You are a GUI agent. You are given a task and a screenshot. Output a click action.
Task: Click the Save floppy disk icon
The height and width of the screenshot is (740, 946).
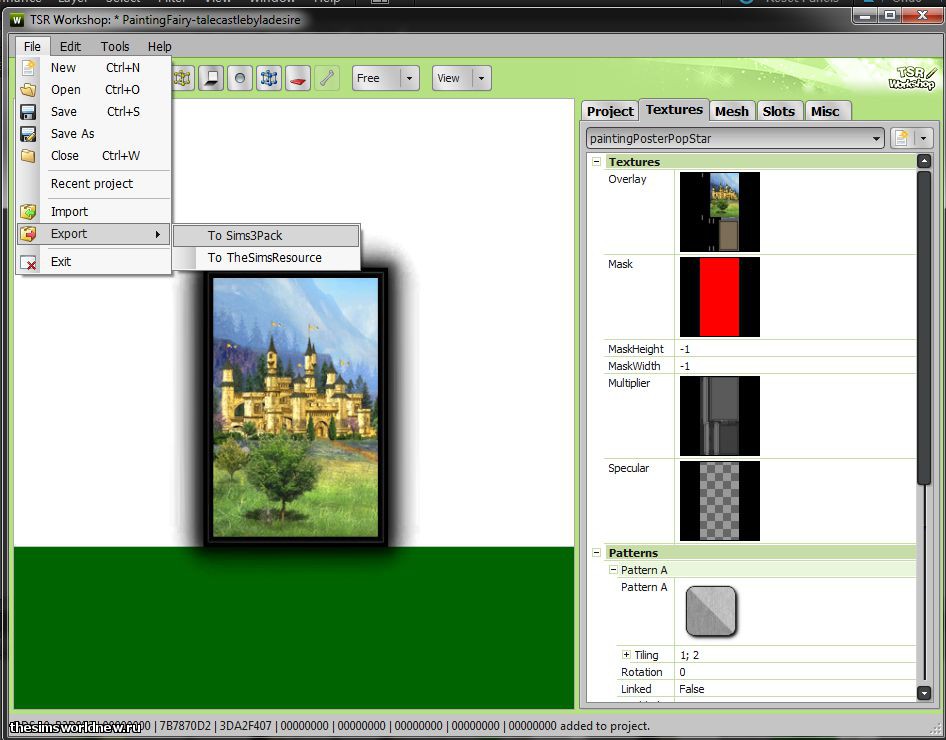pos(28,112)
